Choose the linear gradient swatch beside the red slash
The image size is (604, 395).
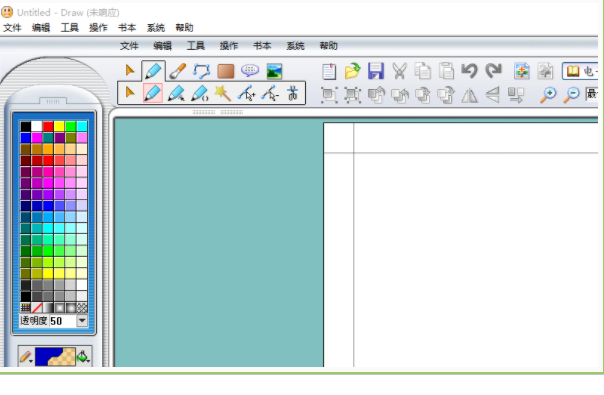click(x=48, y=308)
